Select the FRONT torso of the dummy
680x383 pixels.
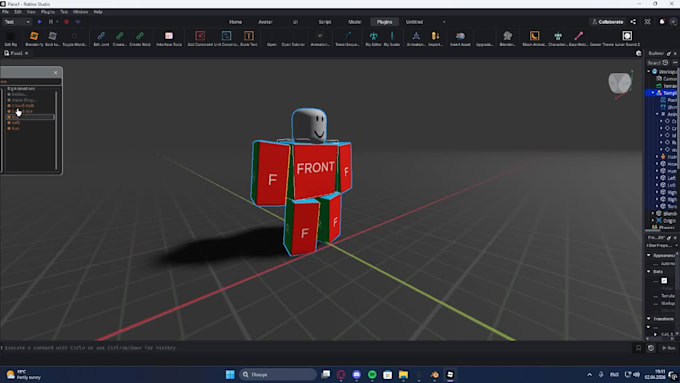pyautogui.click(x=315, y=170)
